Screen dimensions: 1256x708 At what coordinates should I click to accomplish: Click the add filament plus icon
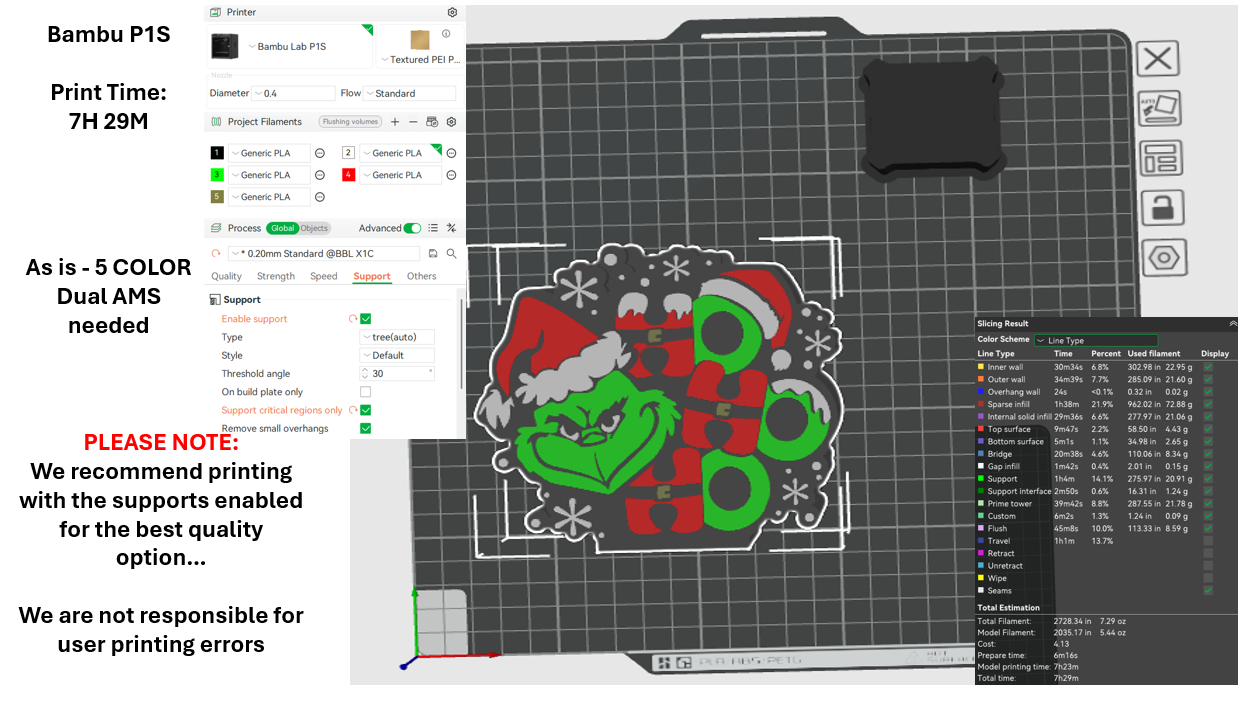coord(395,122)
